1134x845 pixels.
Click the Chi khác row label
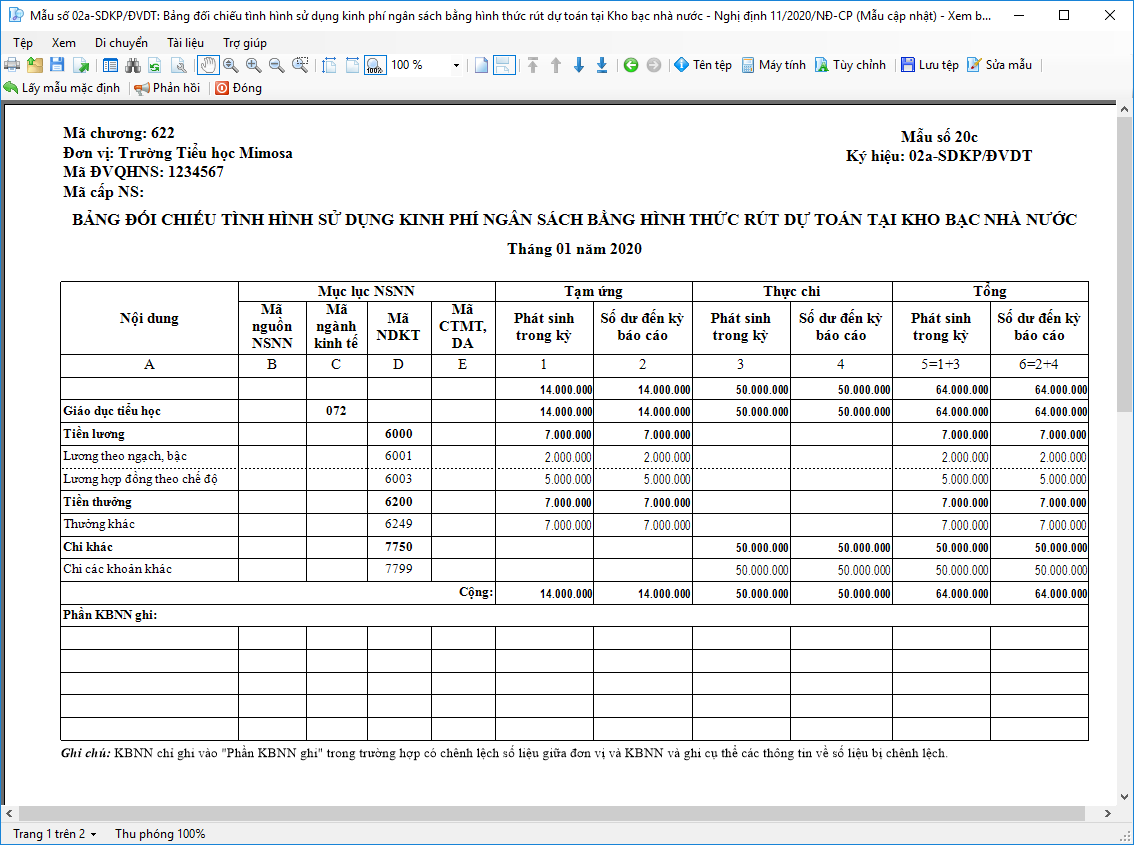tap(88, 547)
